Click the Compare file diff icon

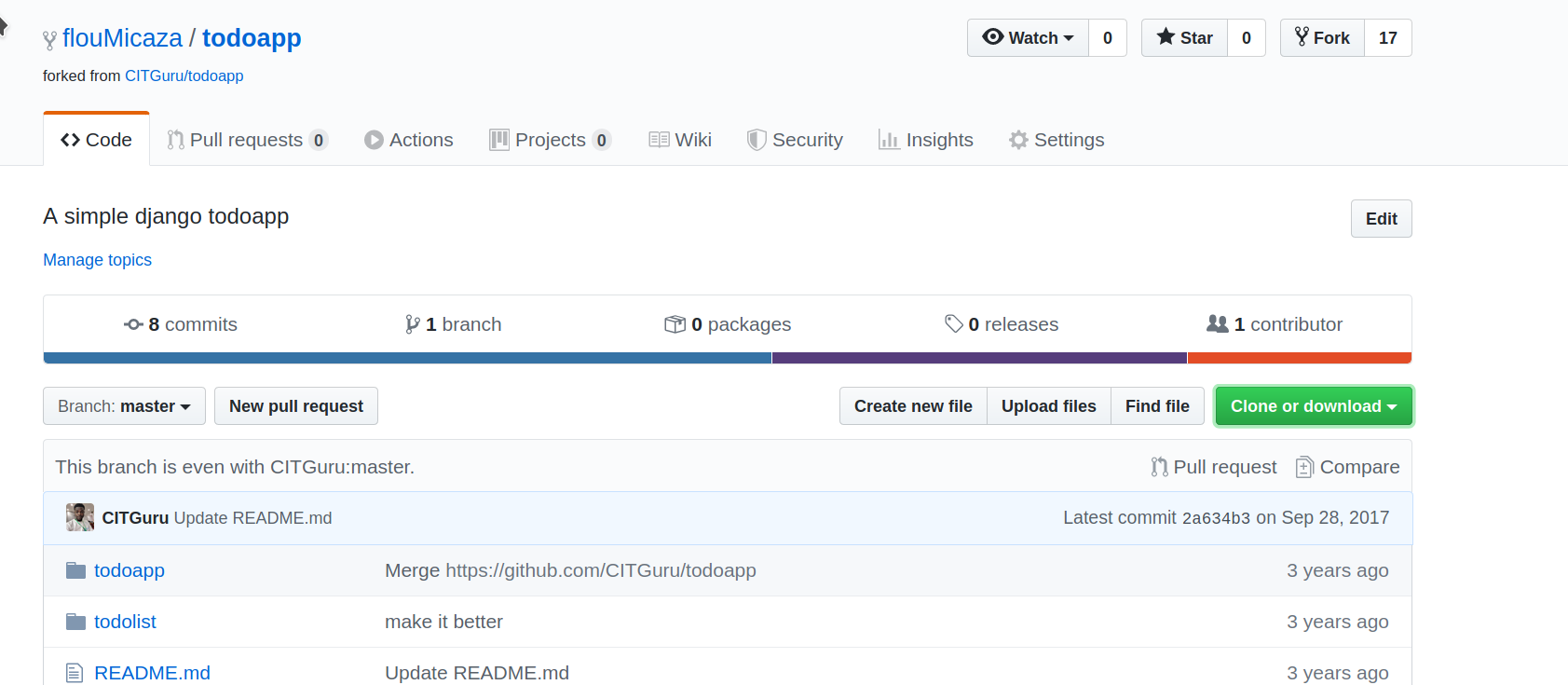pos(1304,467)
